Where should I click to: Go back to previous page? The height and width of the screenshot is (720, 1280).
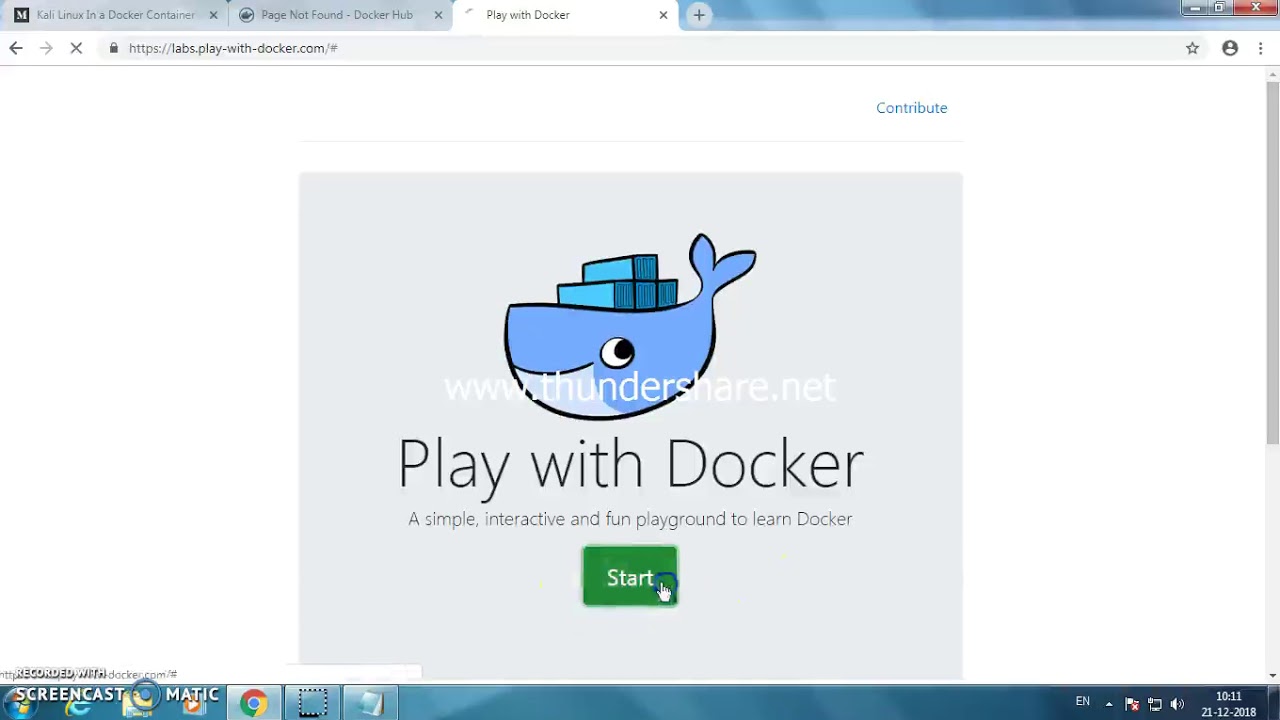(16, 48)
